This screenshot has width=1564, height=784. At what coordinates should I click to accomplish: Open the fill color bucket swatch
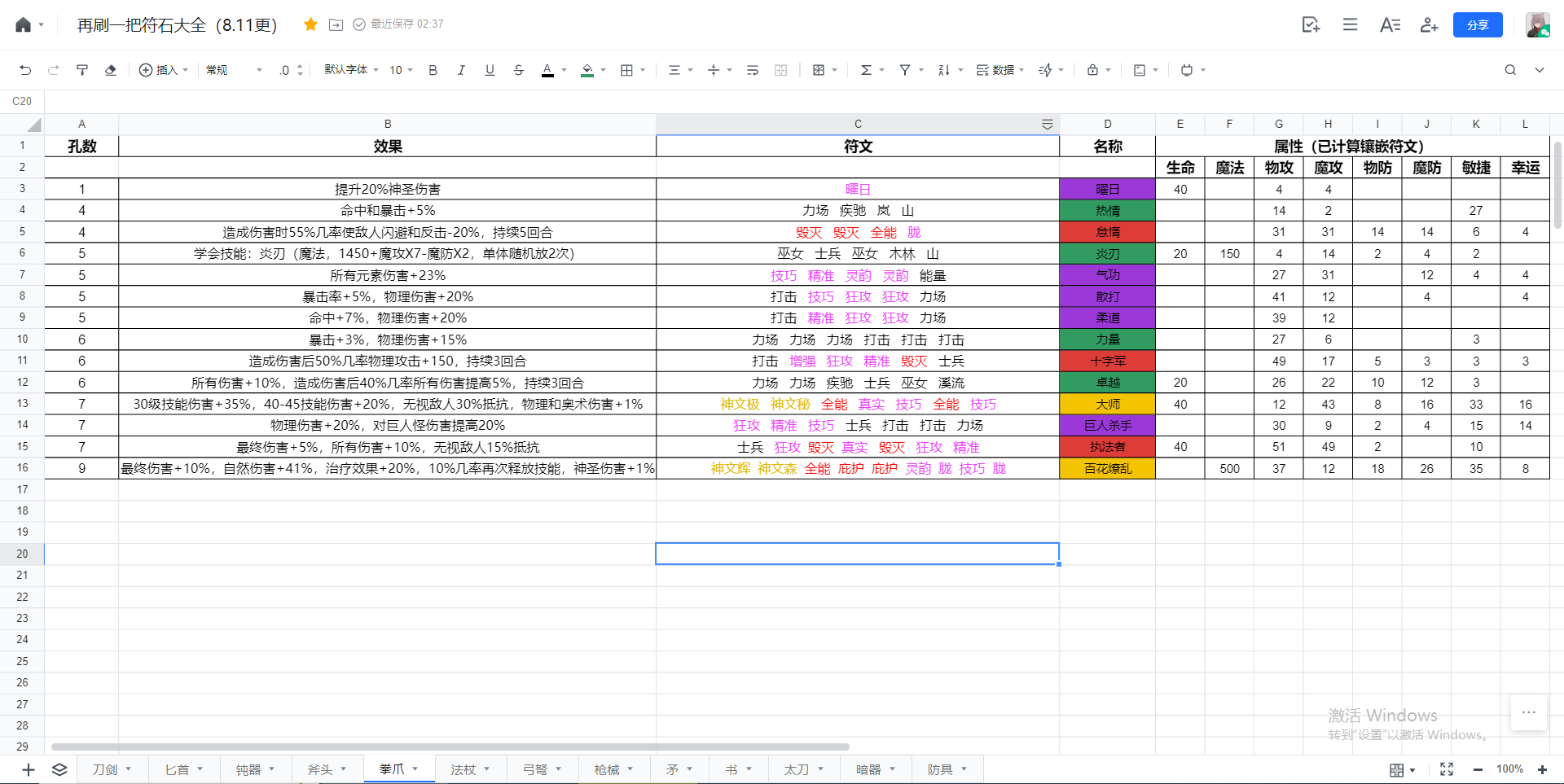(587, 70)
